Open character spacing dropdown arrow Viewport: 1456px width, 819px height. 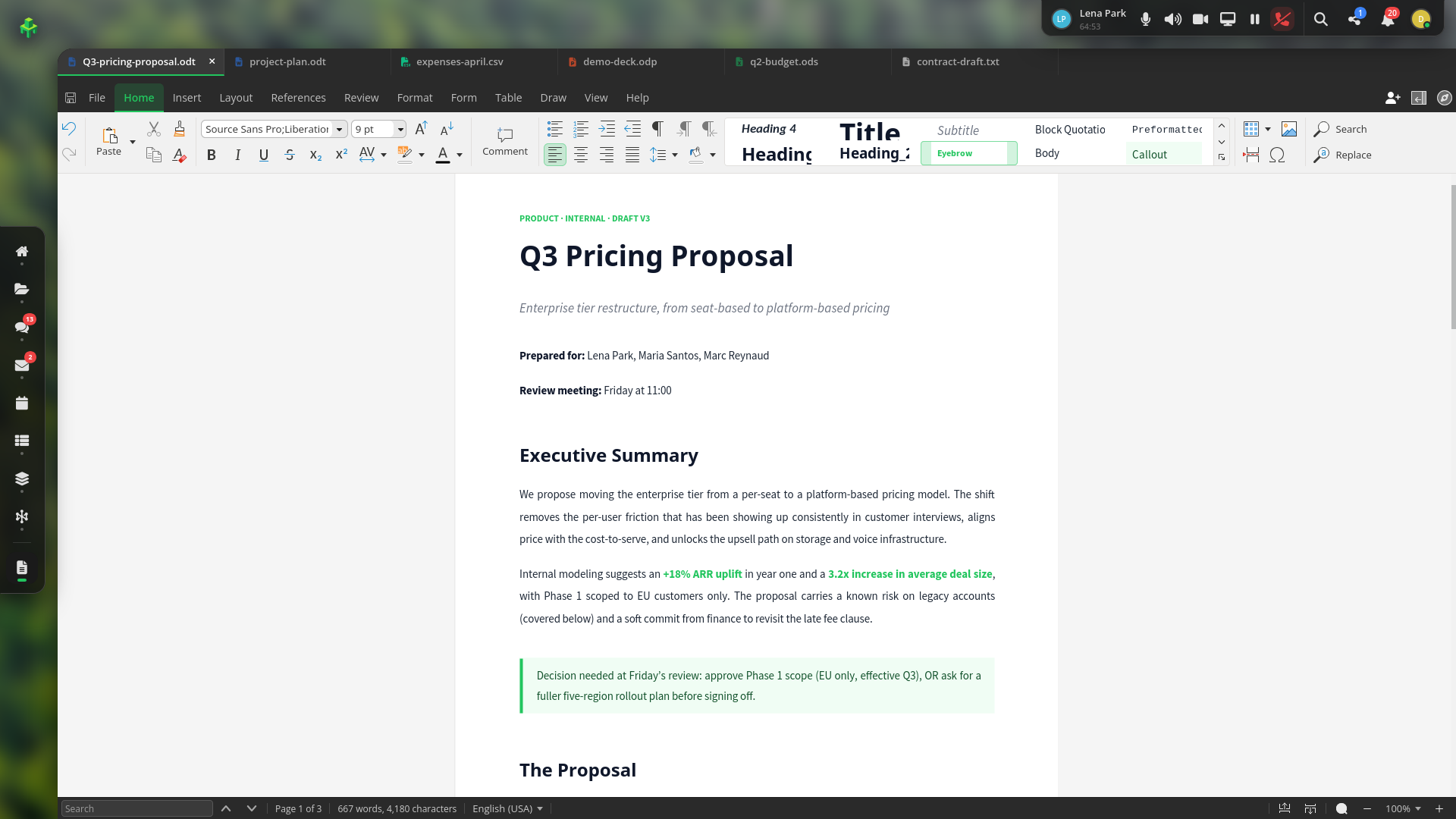(384, 155)
